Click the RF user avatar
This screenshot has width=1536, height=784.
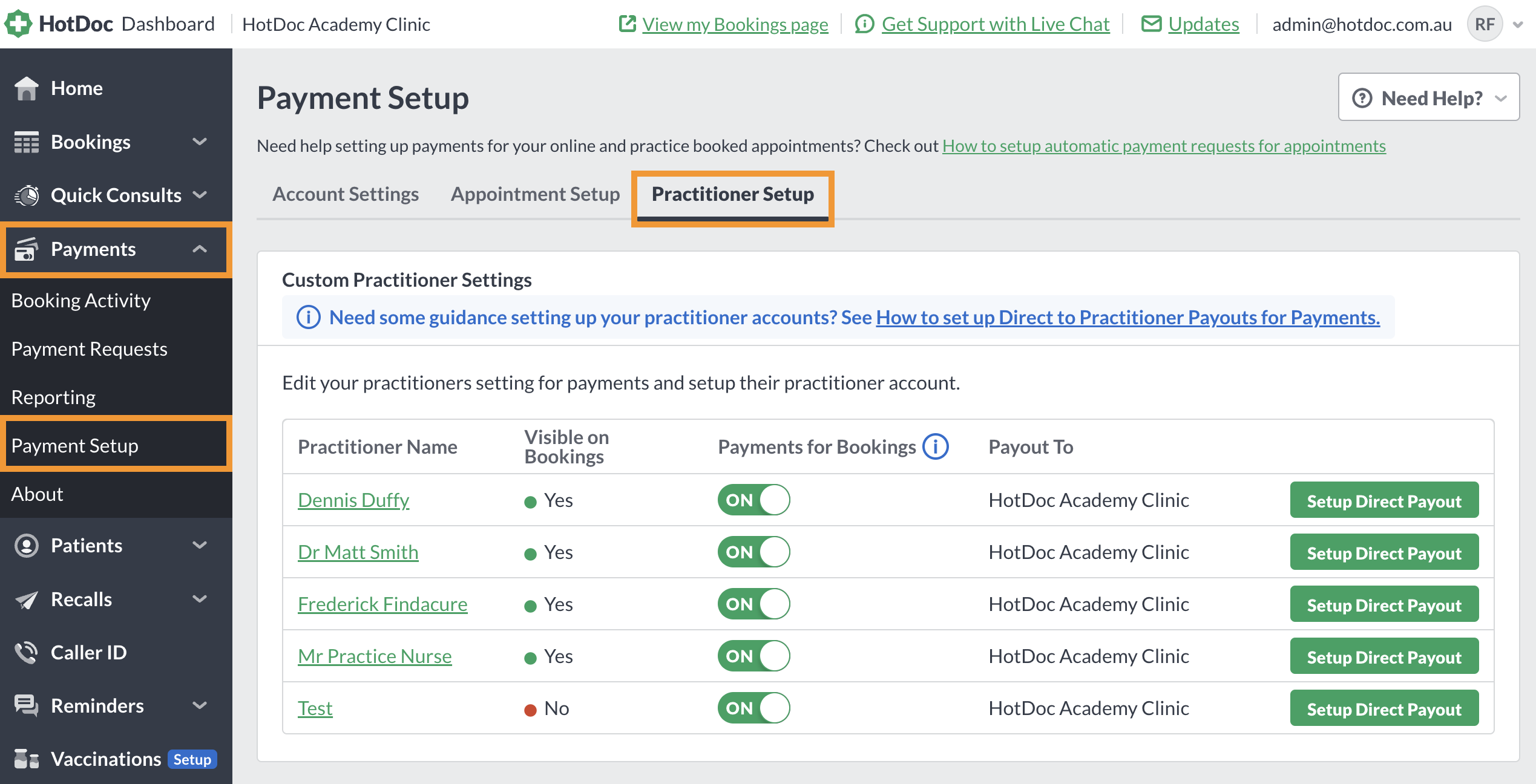(x=1485, y=24)
